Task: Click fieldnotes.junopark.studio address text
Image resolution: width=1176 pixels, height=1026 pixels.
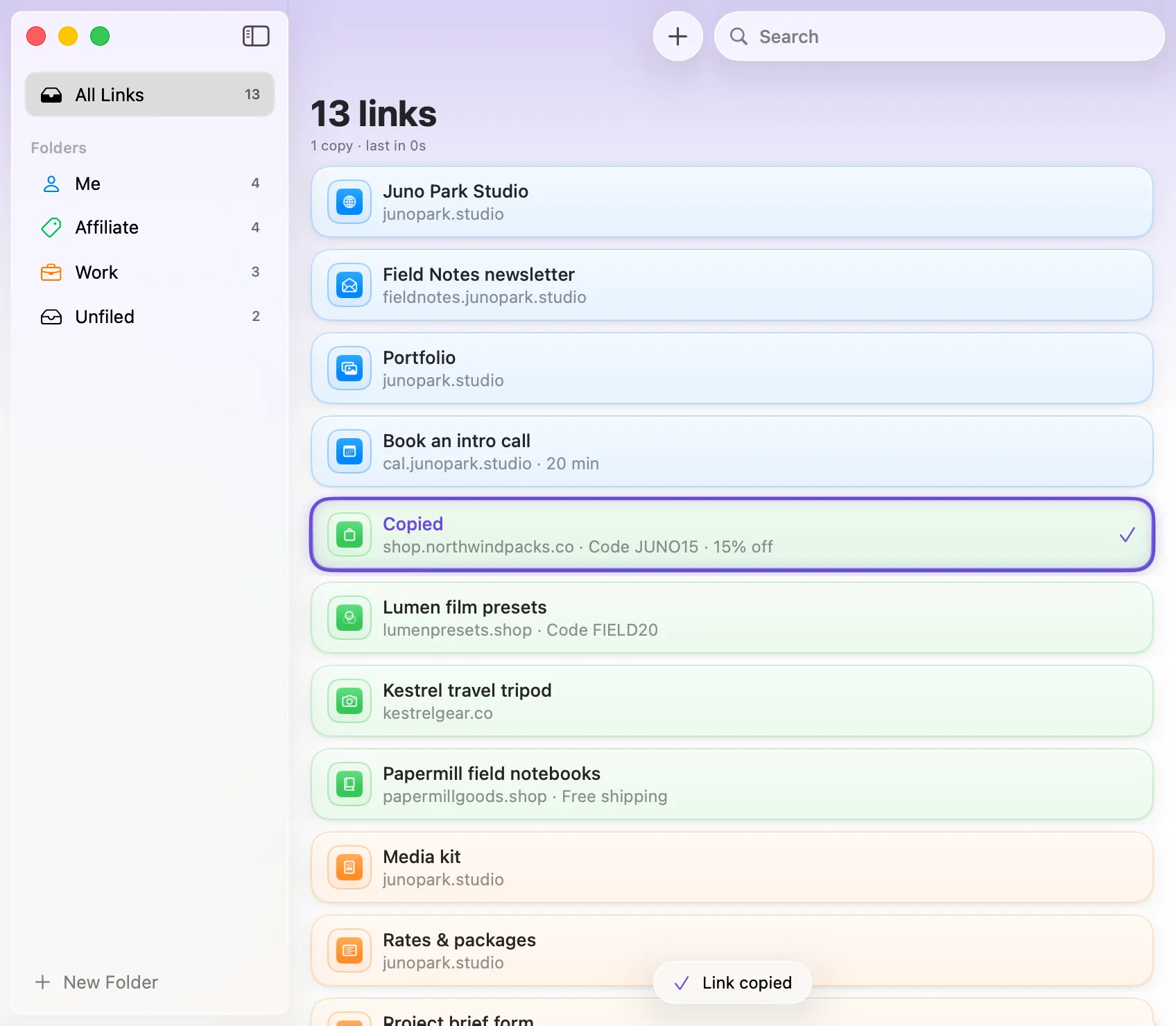Action: [485, 297]
